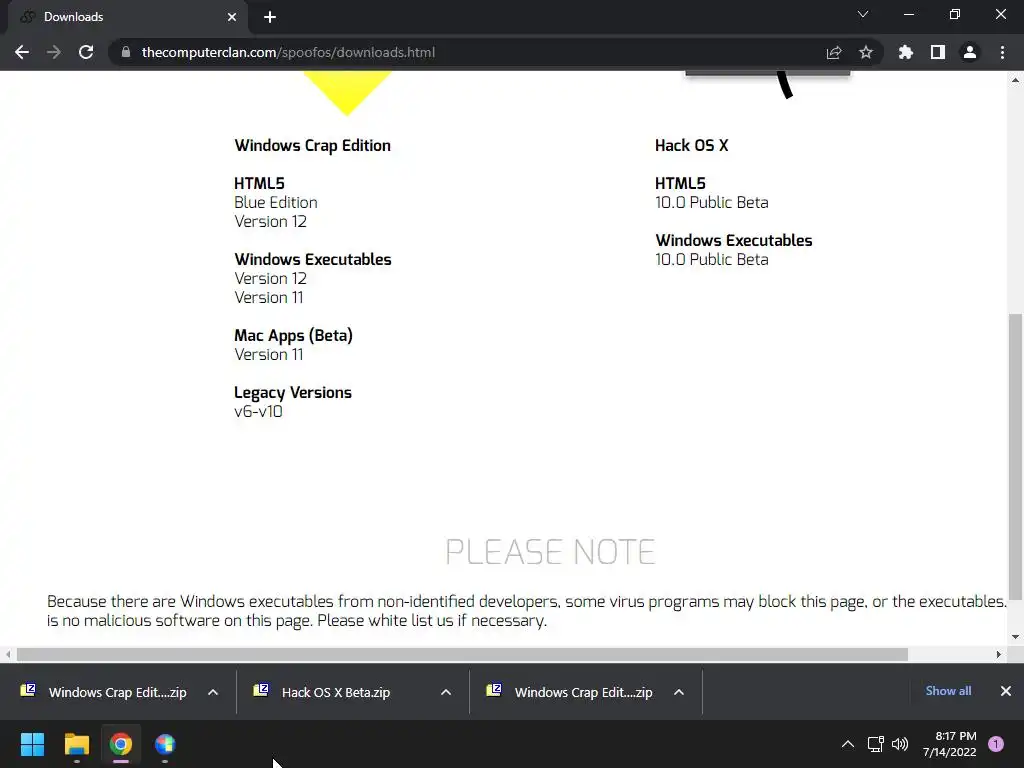Open the tab search dropdown
The image size is (1024, 768).
[x=863, y=14]
